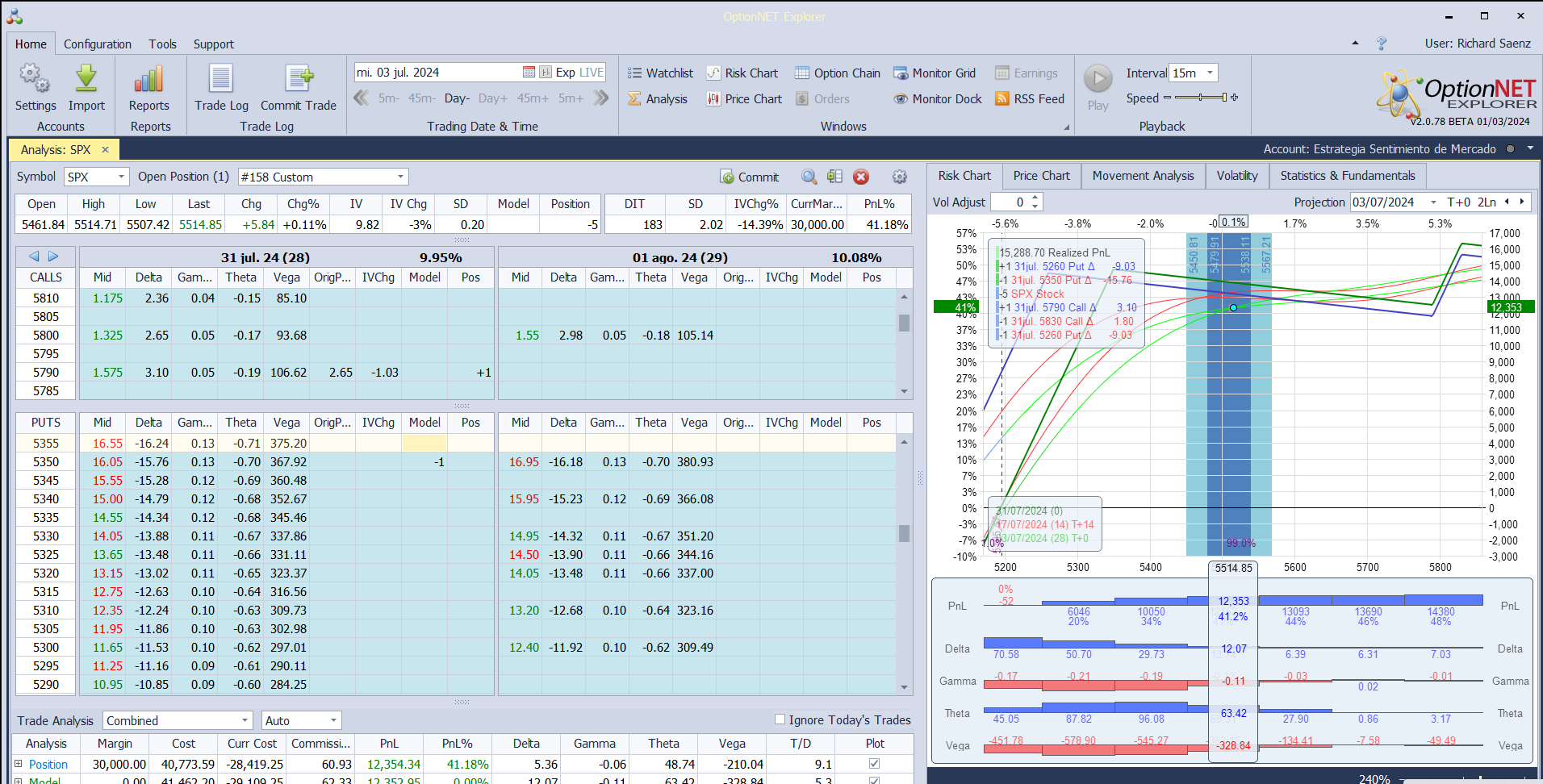This screenshot has height=784, width=1543.
Task: Switch to the Configuration ribbon tab
Action: point(98,44)
